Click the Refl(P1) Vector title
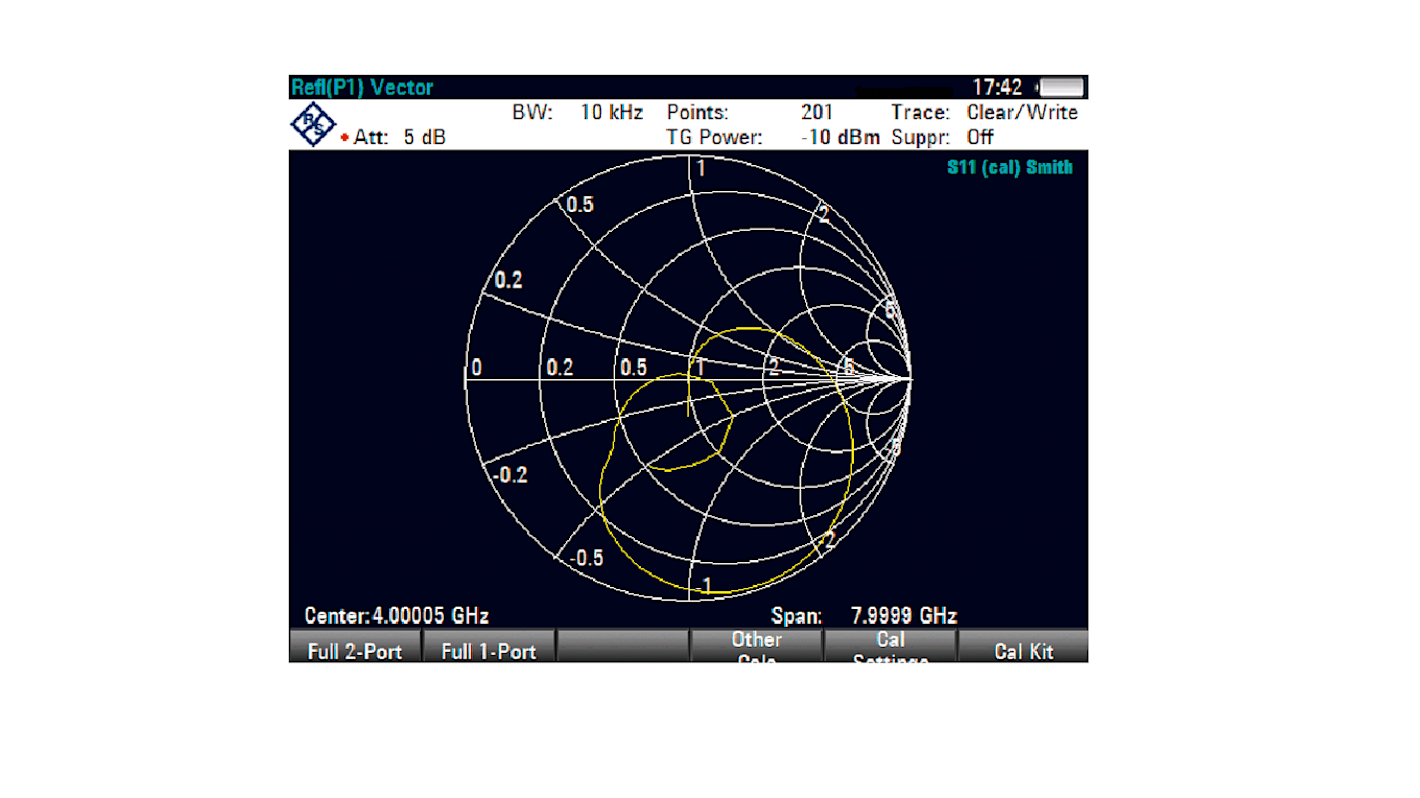Screen dimensions: 1420x798 point(362,87)
